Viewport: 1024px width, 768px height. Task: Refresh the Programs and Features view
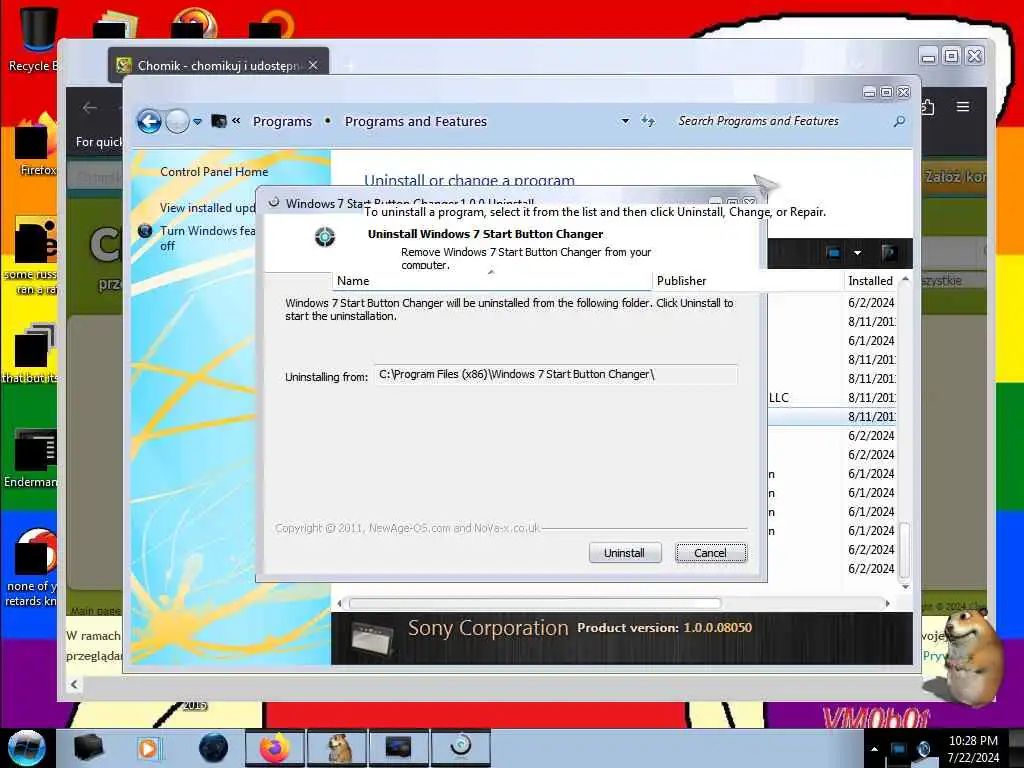tap(647, 121)
